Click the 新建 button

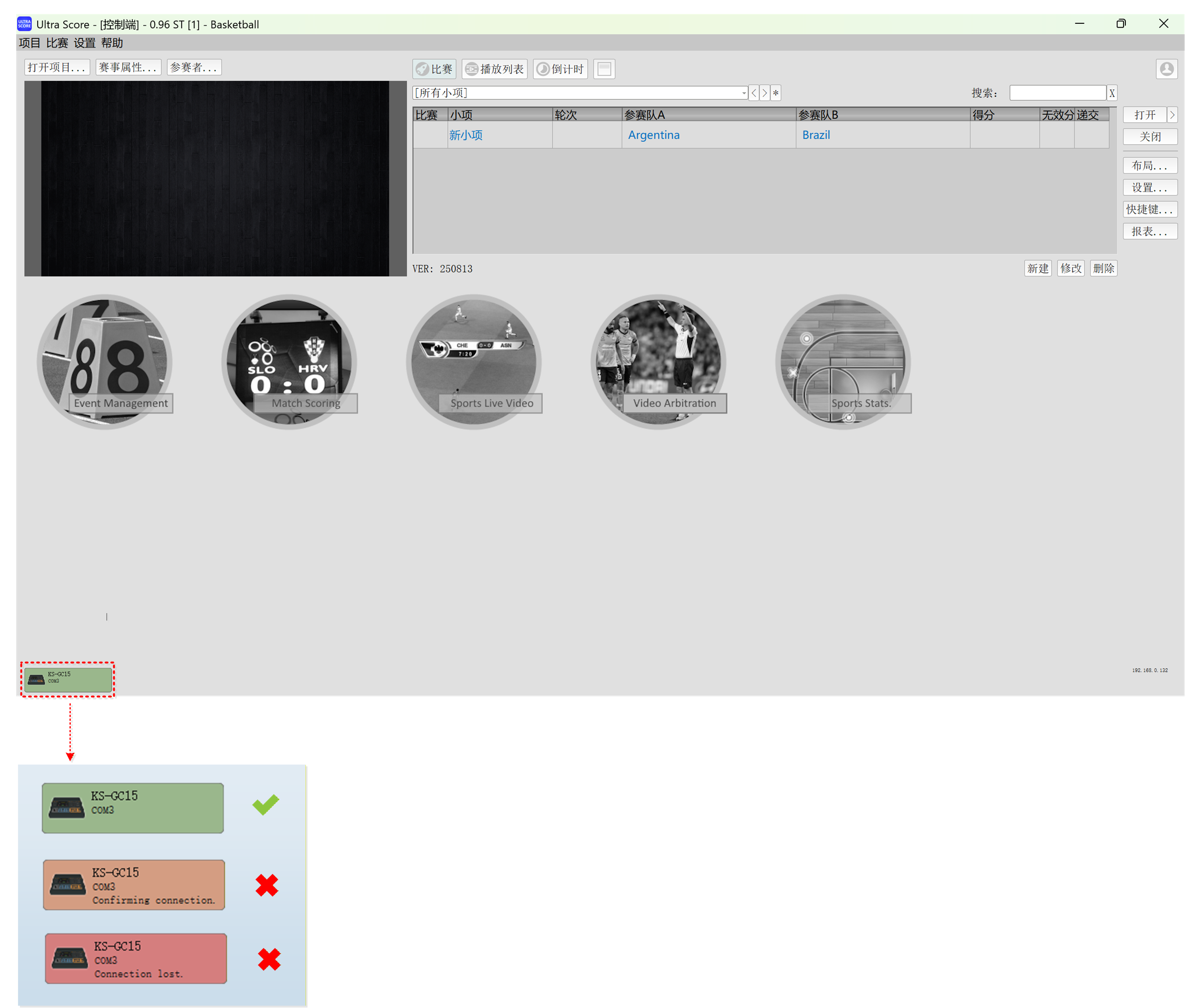(1037, 269)
